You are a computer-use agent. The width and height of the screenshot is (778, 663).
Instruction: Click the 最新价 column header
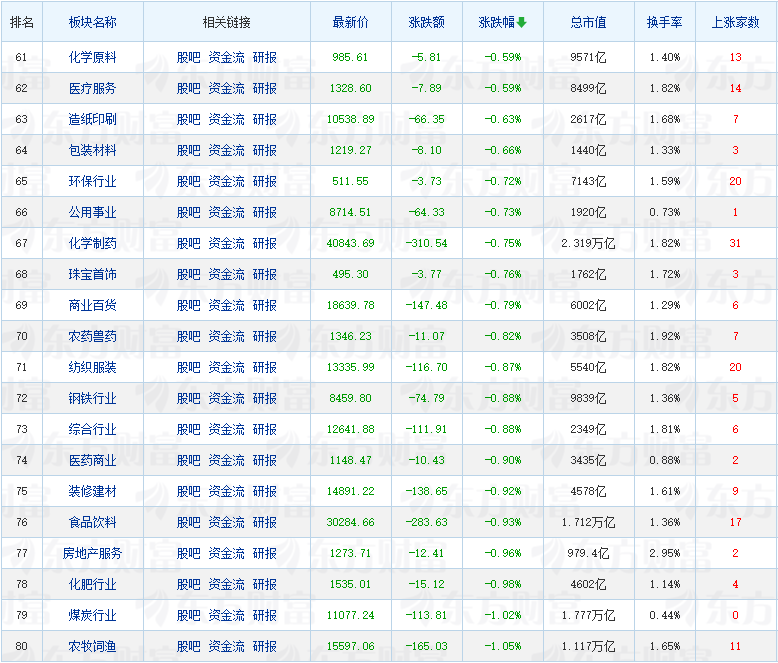(350, 22)
